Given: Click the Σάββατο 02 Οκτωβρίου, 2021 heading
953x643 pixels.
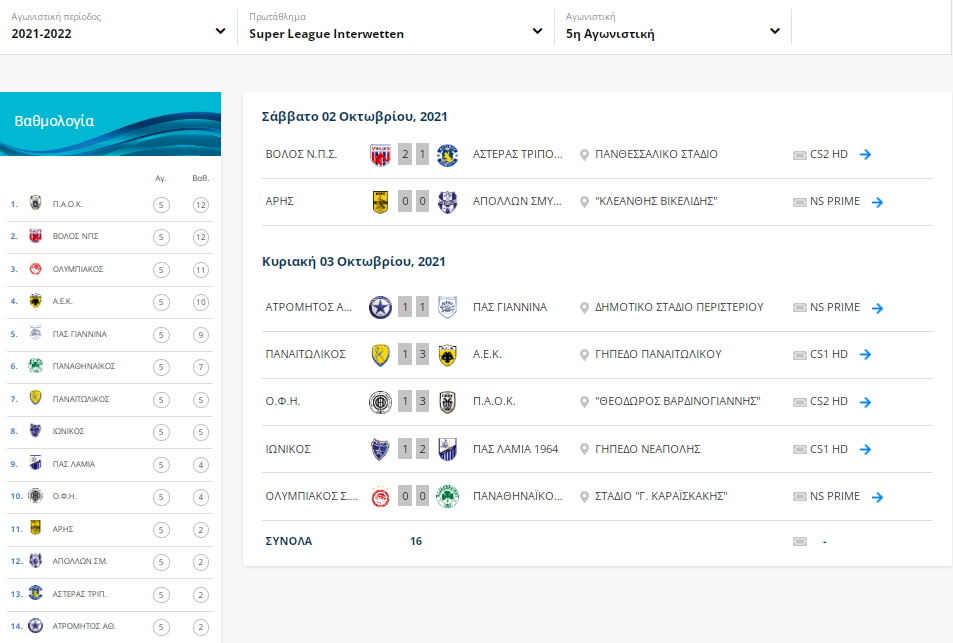Looking at the screenshot, I should click(x=354, y=117).
